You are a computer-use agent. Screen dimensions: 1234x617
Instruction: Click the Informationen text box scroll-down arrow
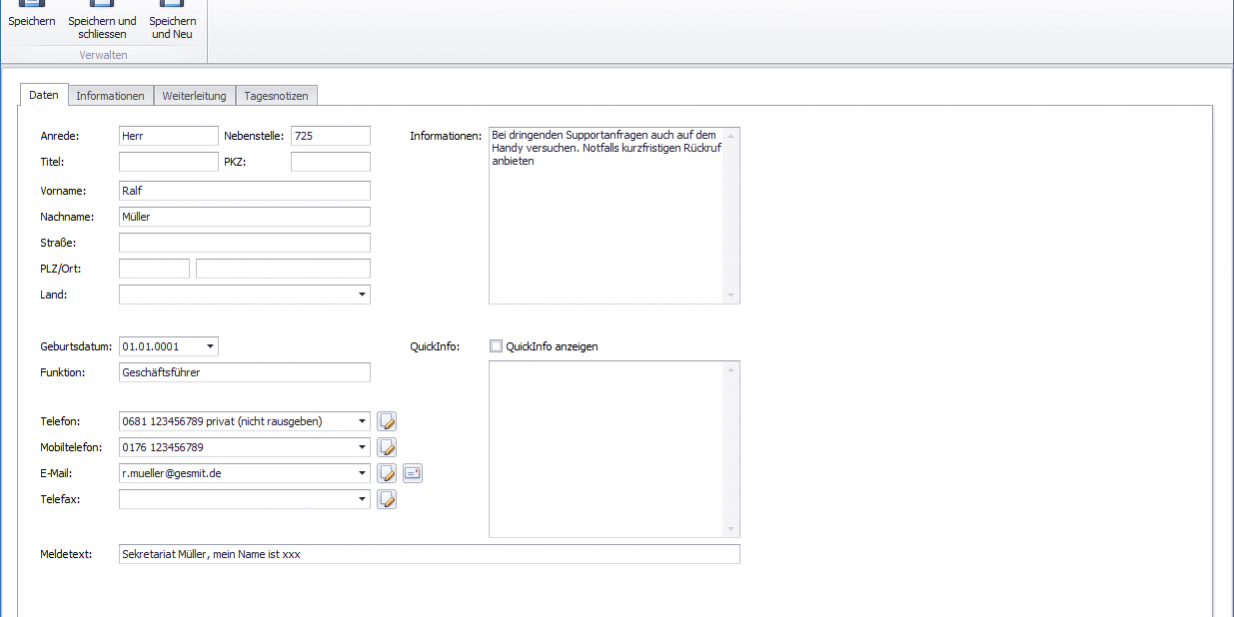point(731,296)
